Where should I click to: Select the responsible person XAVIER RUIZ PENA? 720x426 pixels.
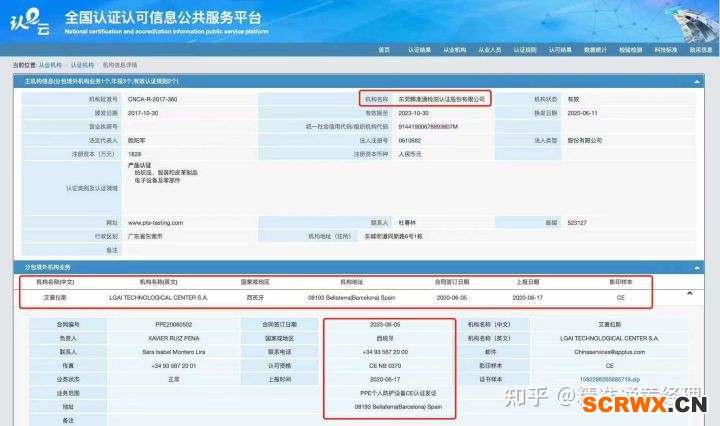click(174, 338)
